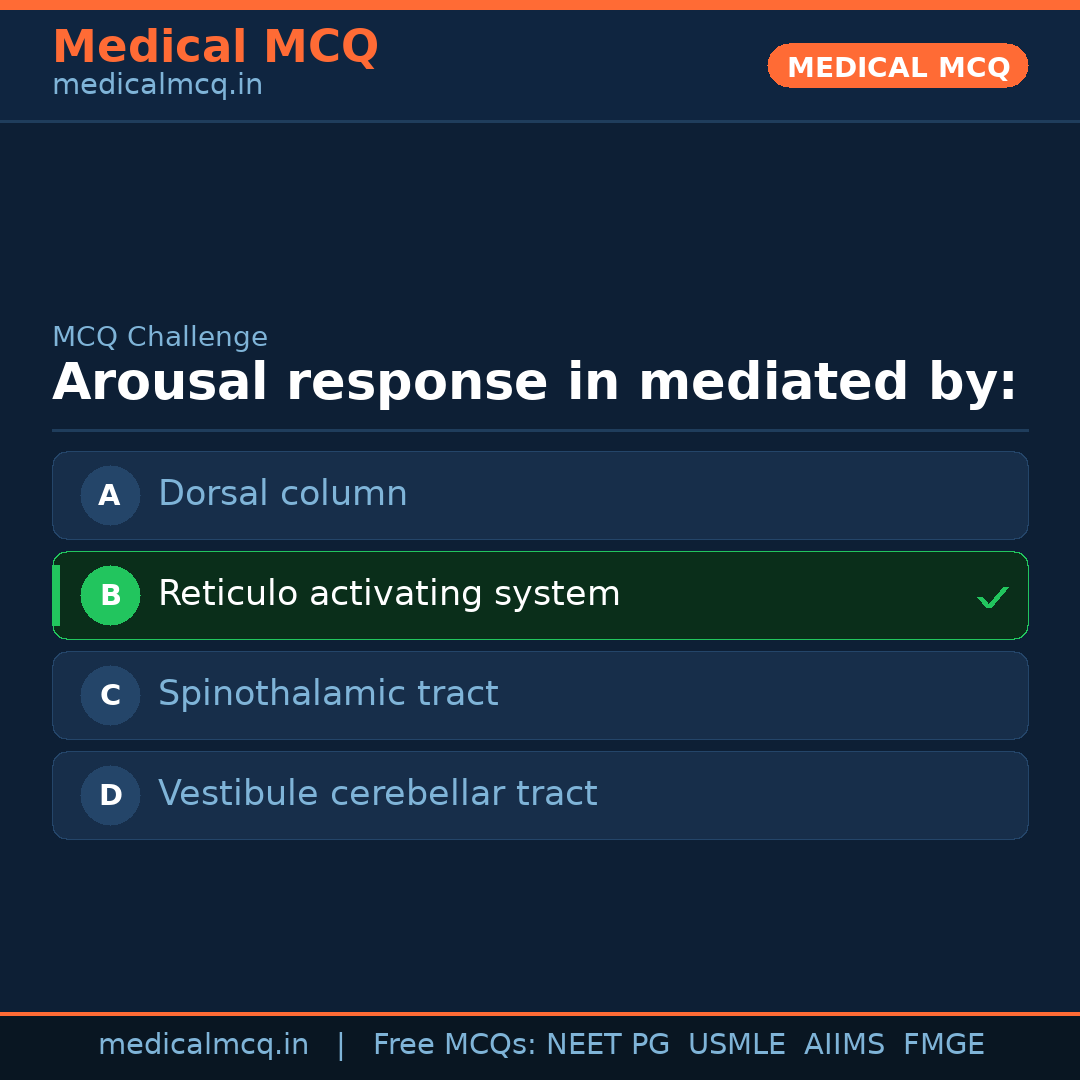The width and height of the screenshot is (1080, 1080).
Task: Click the green checkmark icon
Action: 992,598
